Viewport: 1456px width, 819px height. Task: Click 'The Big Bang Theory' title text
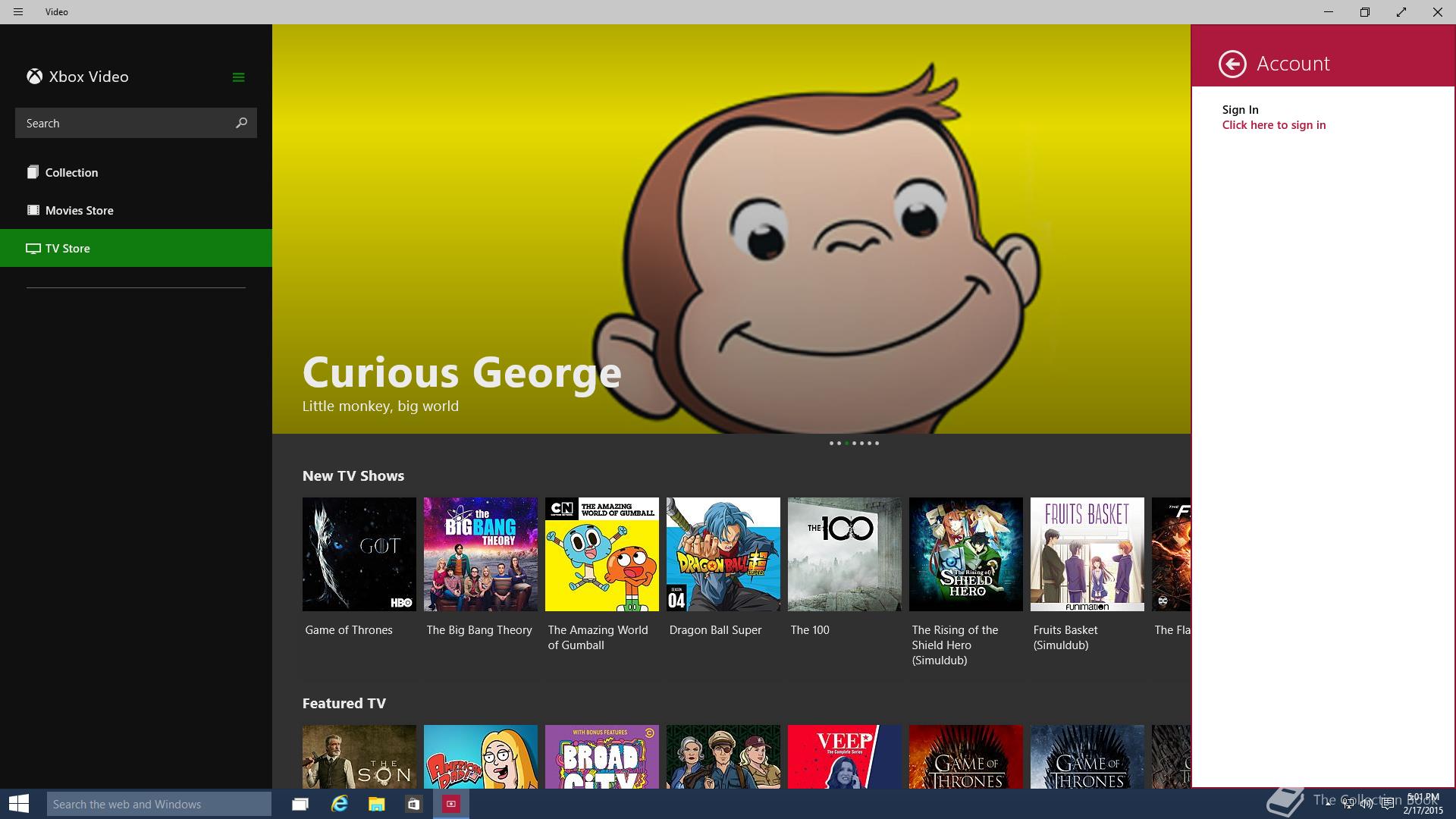click(479, 630)
